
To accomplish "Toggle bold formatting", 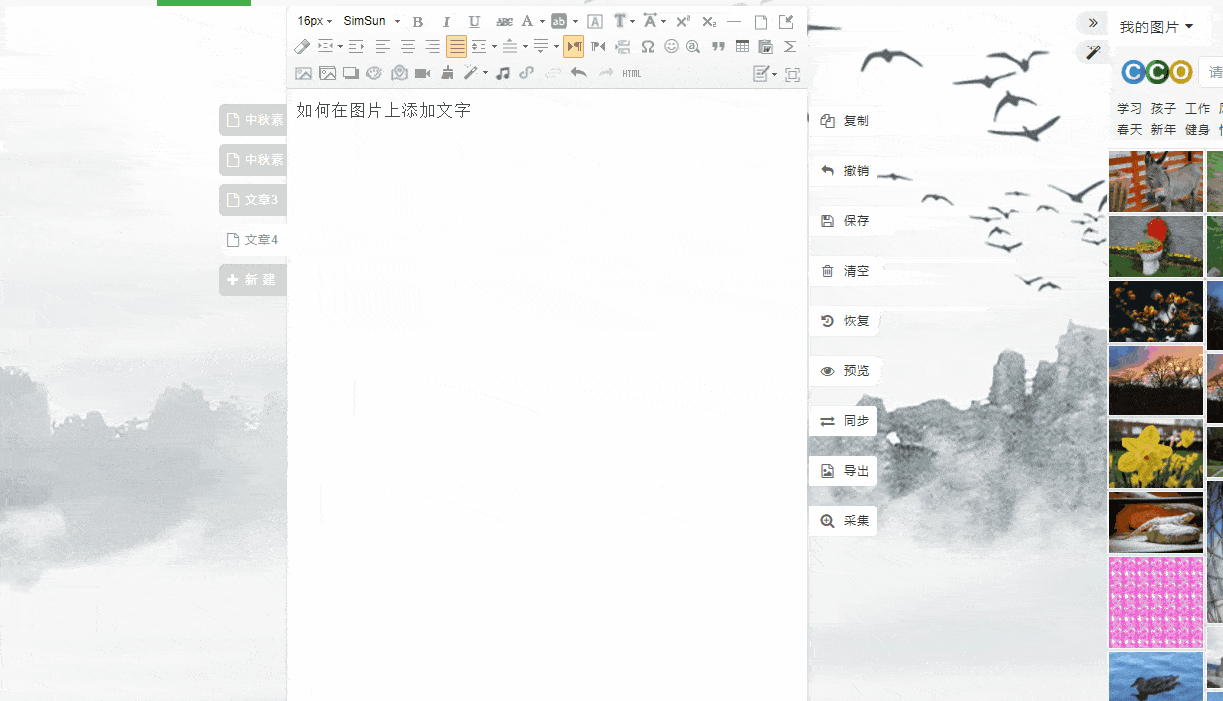I will click(418, 21).
